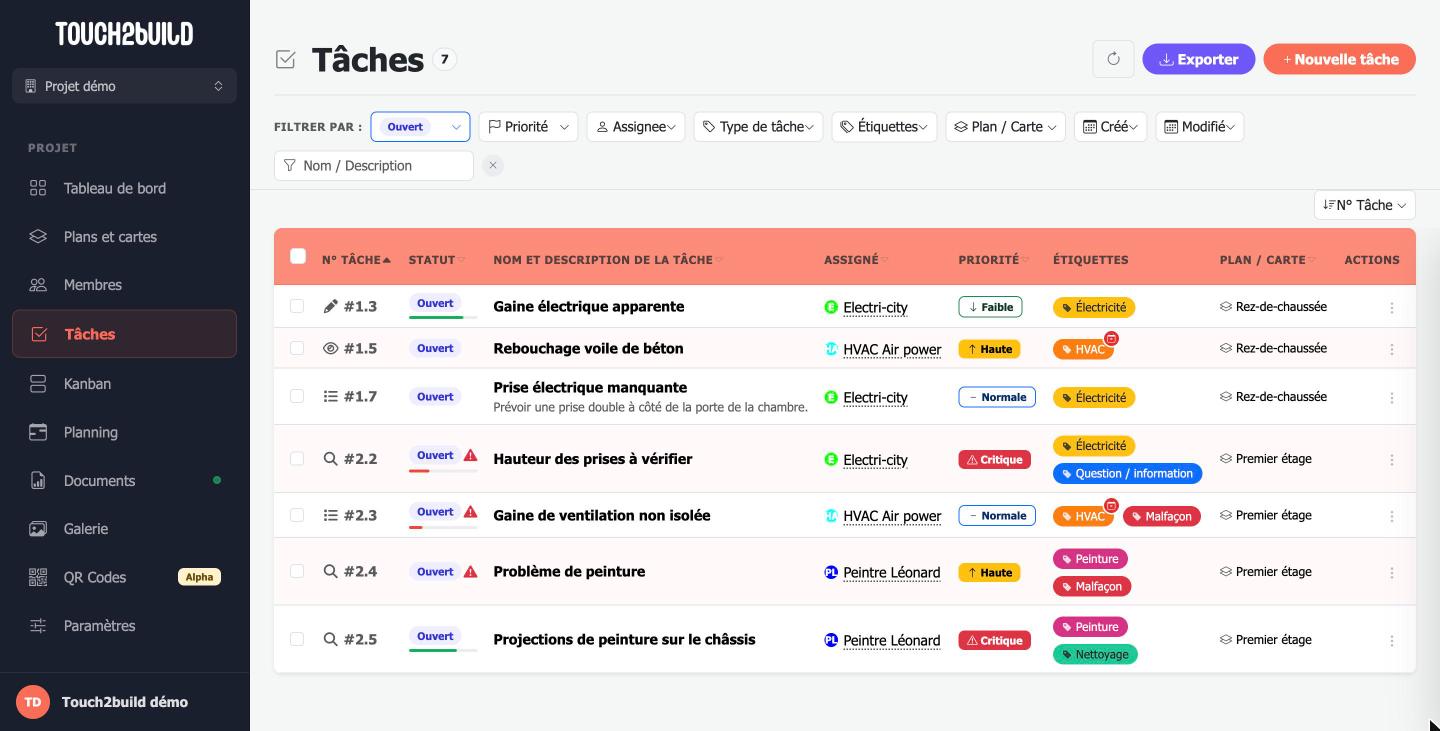Open Kanban from the sidebar
Screen dimensions: 1440x731
(124, 384)
